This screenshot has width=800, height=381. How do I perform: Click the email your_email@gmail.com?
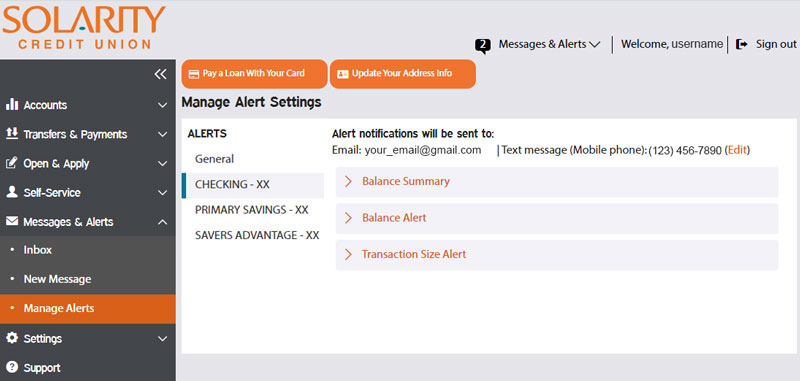[x=423, y=150]
